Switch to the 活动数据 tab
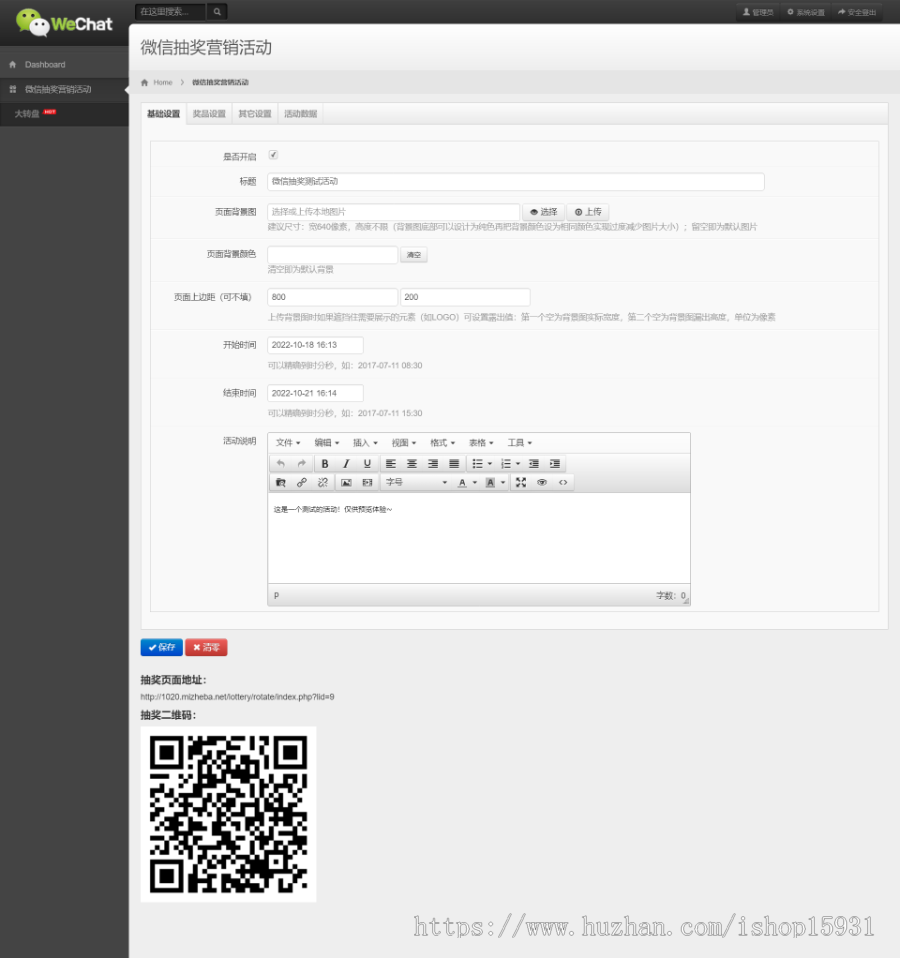 click(301, 114)
